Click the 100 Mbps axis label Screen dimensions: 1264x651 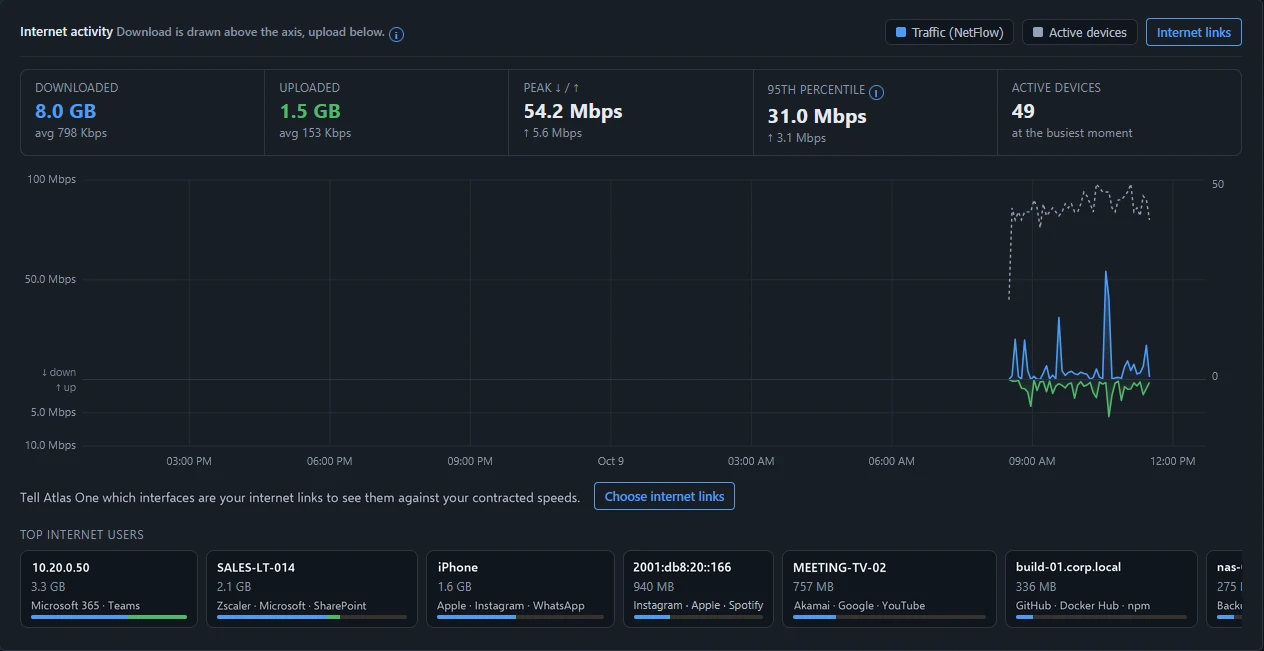(51, 180)
